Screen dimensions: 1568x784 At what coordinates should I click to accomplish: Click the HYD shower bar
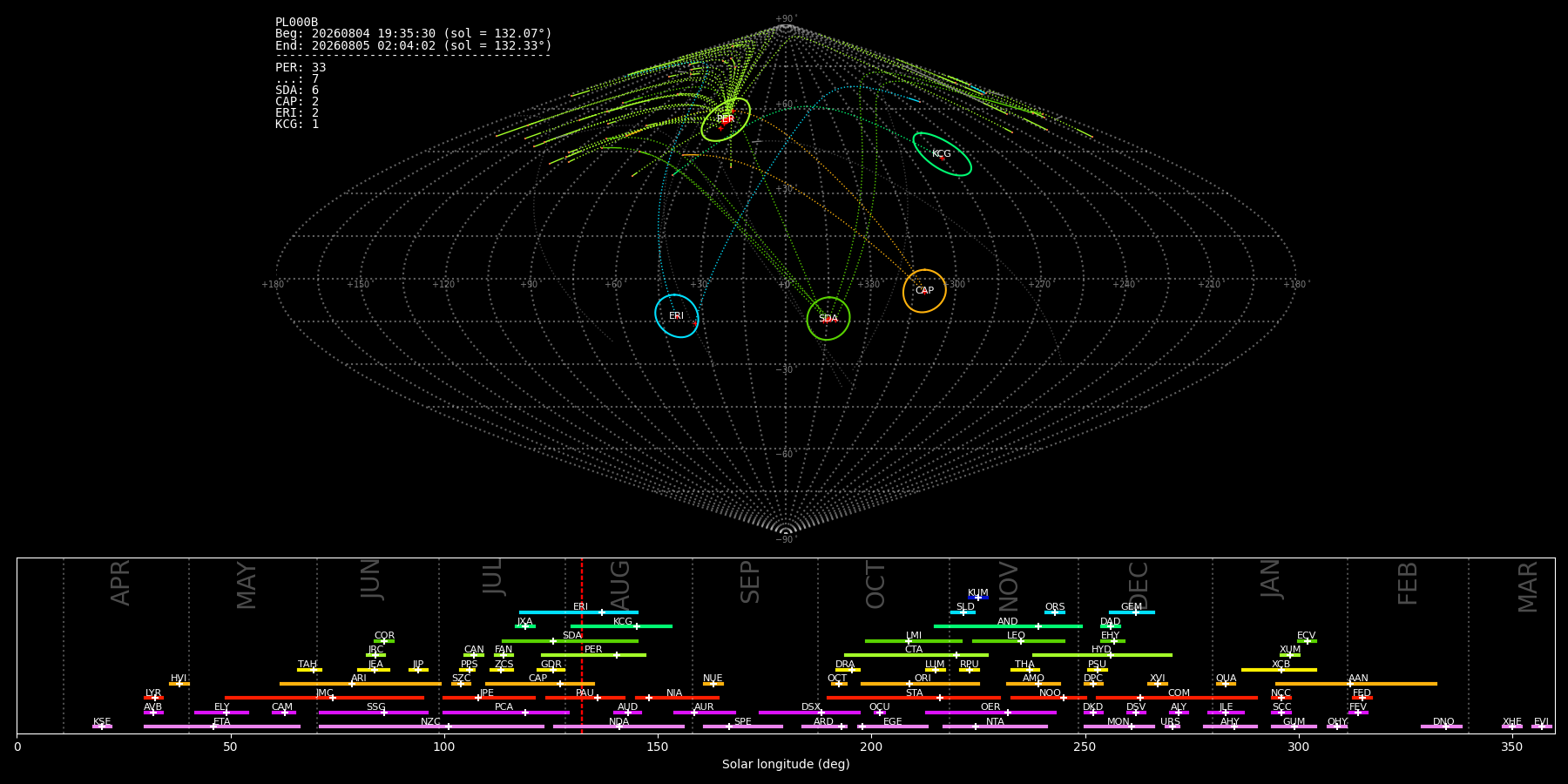pyautogui.click(x=1102, y=655)
